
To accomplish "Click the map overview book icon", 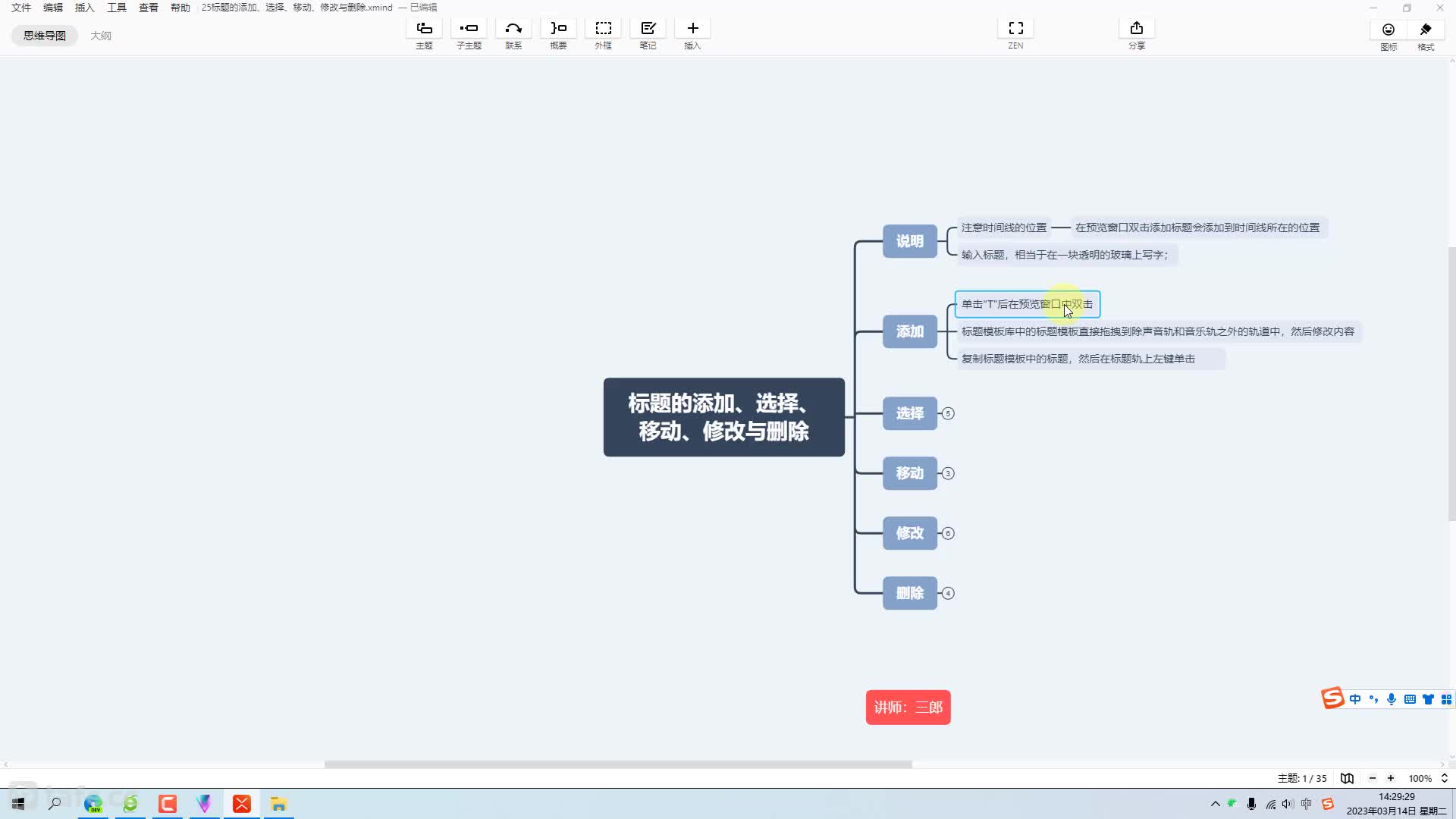I will pos(1347,778).
